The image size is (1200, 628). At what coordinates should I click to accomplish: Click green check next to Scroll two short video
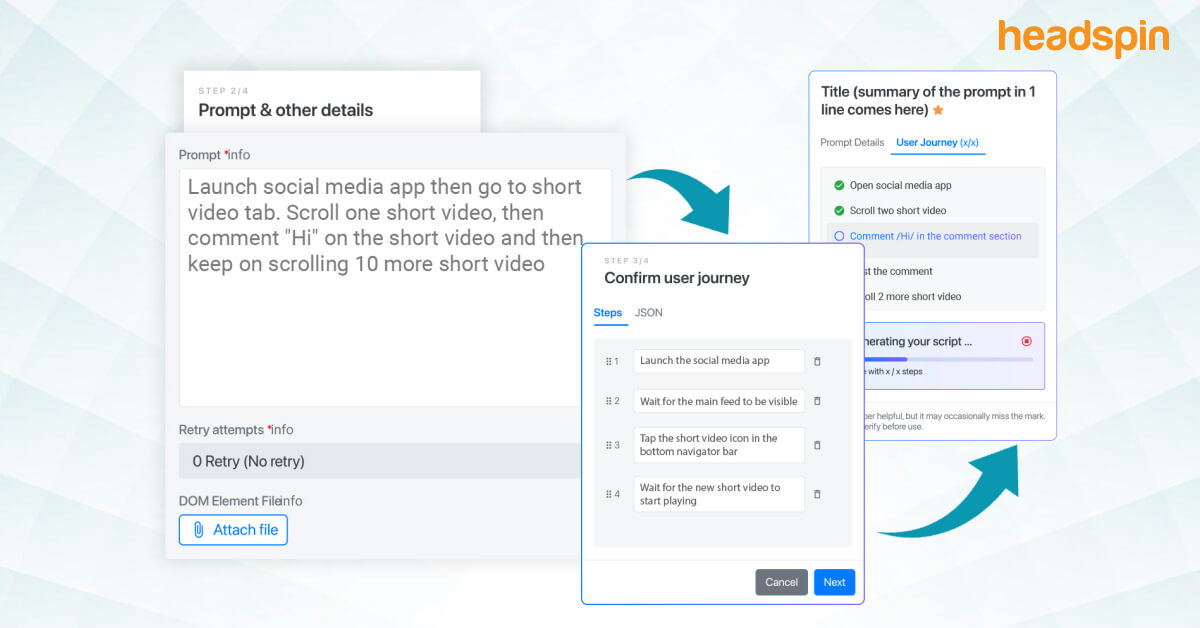[x=839, y=210]
